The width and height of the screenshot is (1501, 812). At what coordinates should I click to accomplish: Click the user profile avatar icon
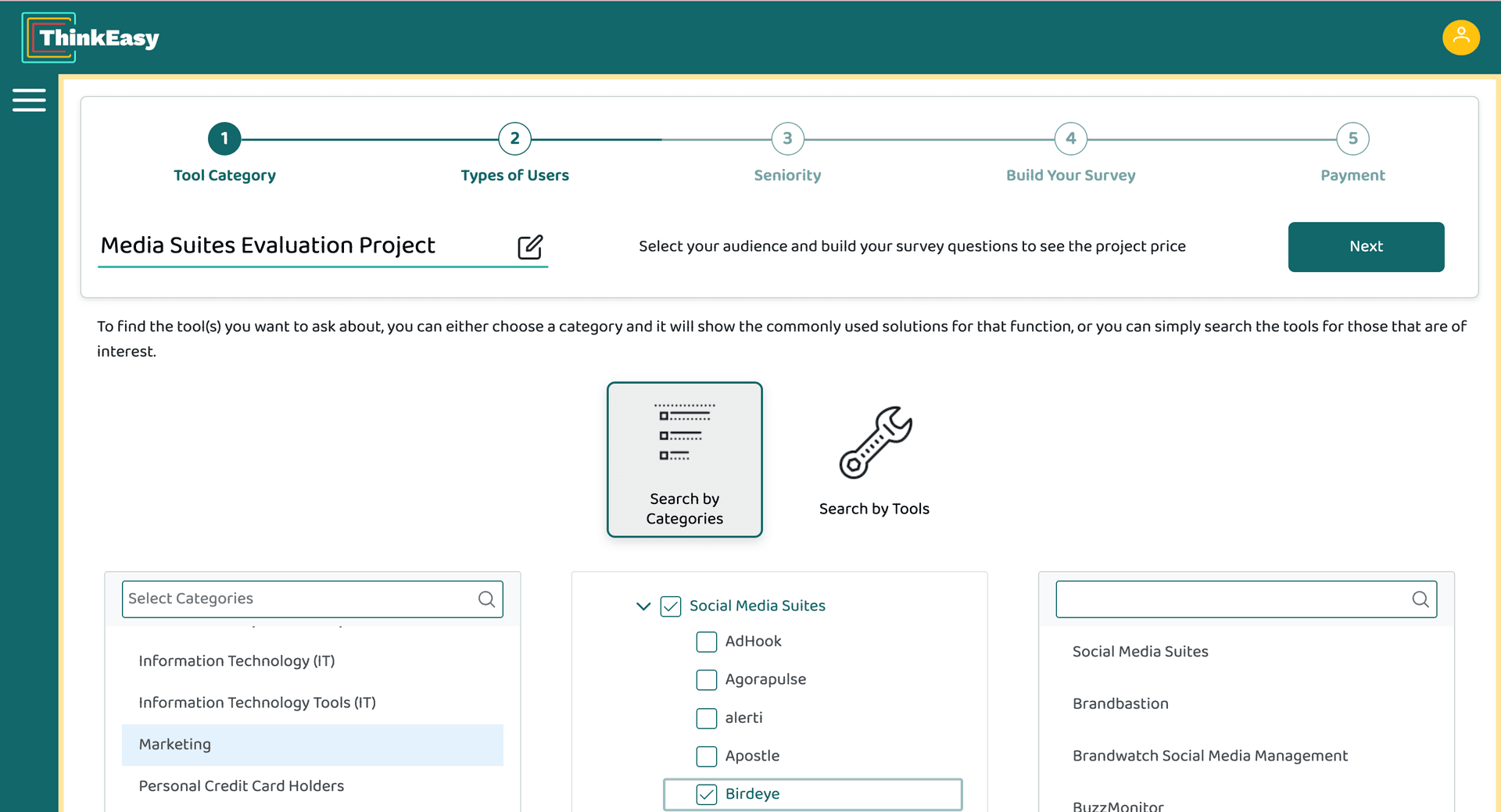pos(1460,38)
